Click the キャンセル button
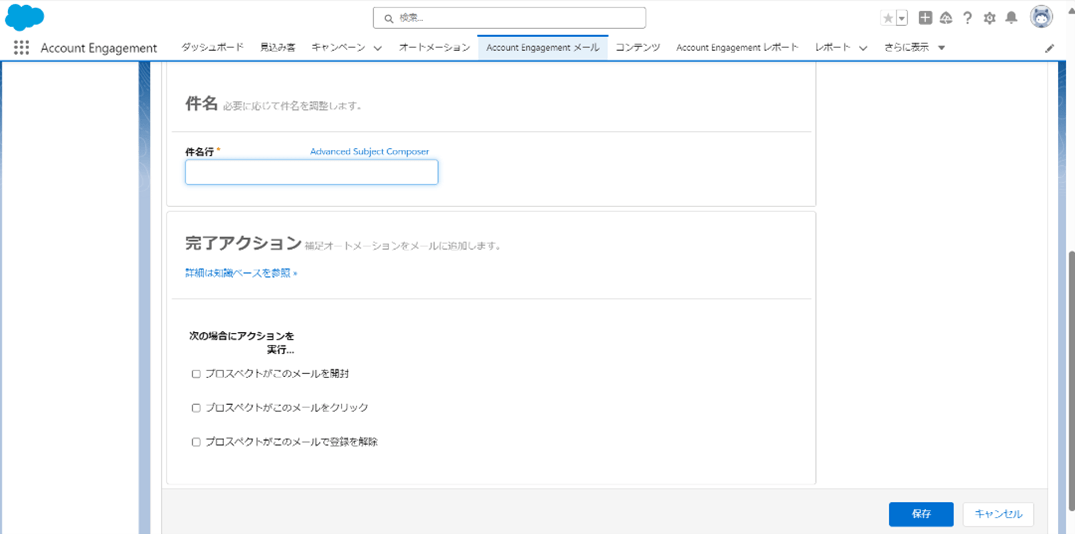 point(998,513)
